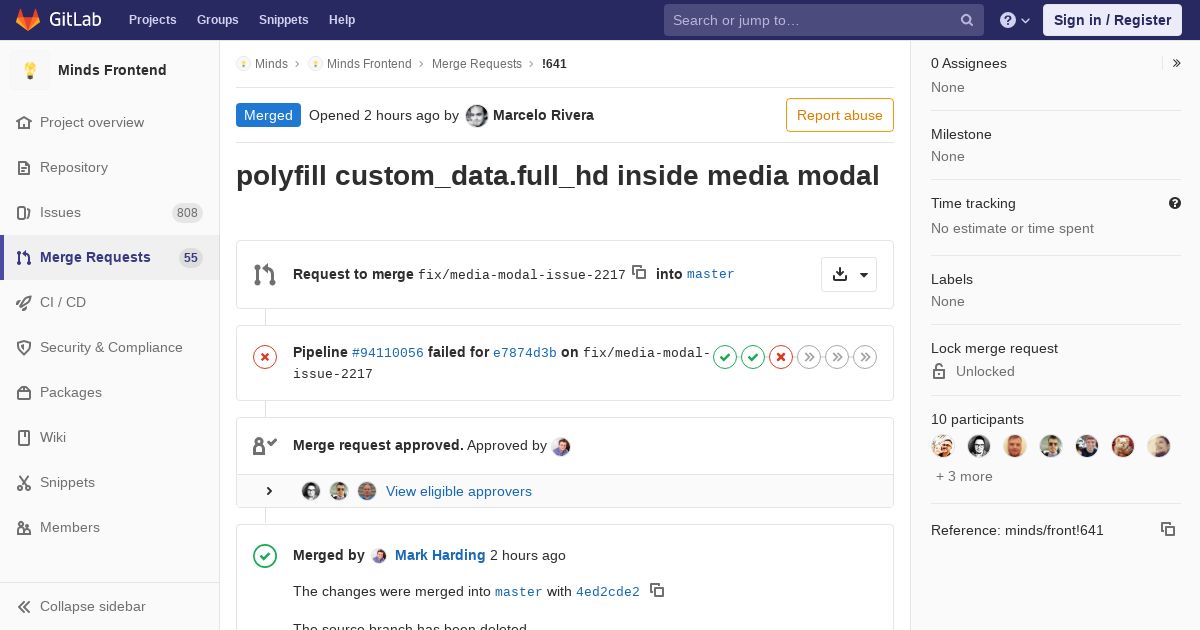
Task: Open the download dropdown button
Action: click(x=849, y=274)
